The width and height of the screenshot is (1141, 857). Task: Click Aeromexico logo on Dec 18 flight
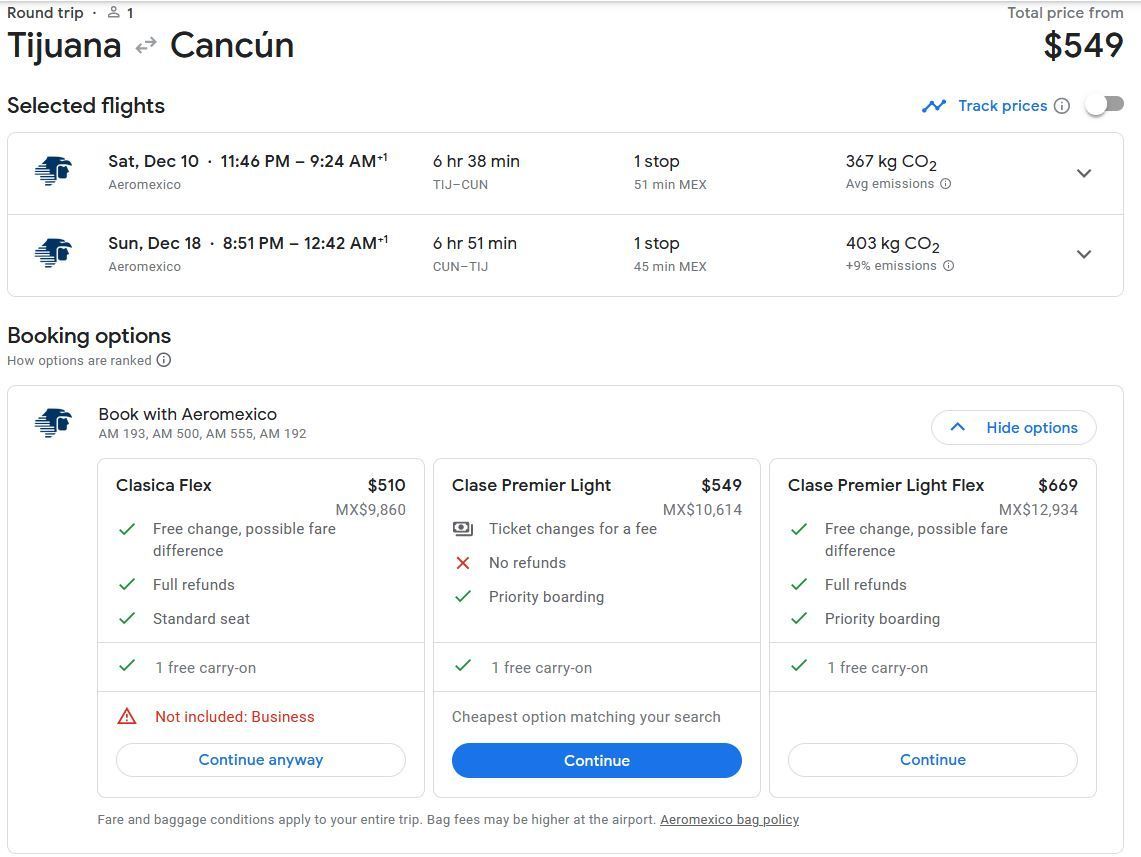click(53, 254)
